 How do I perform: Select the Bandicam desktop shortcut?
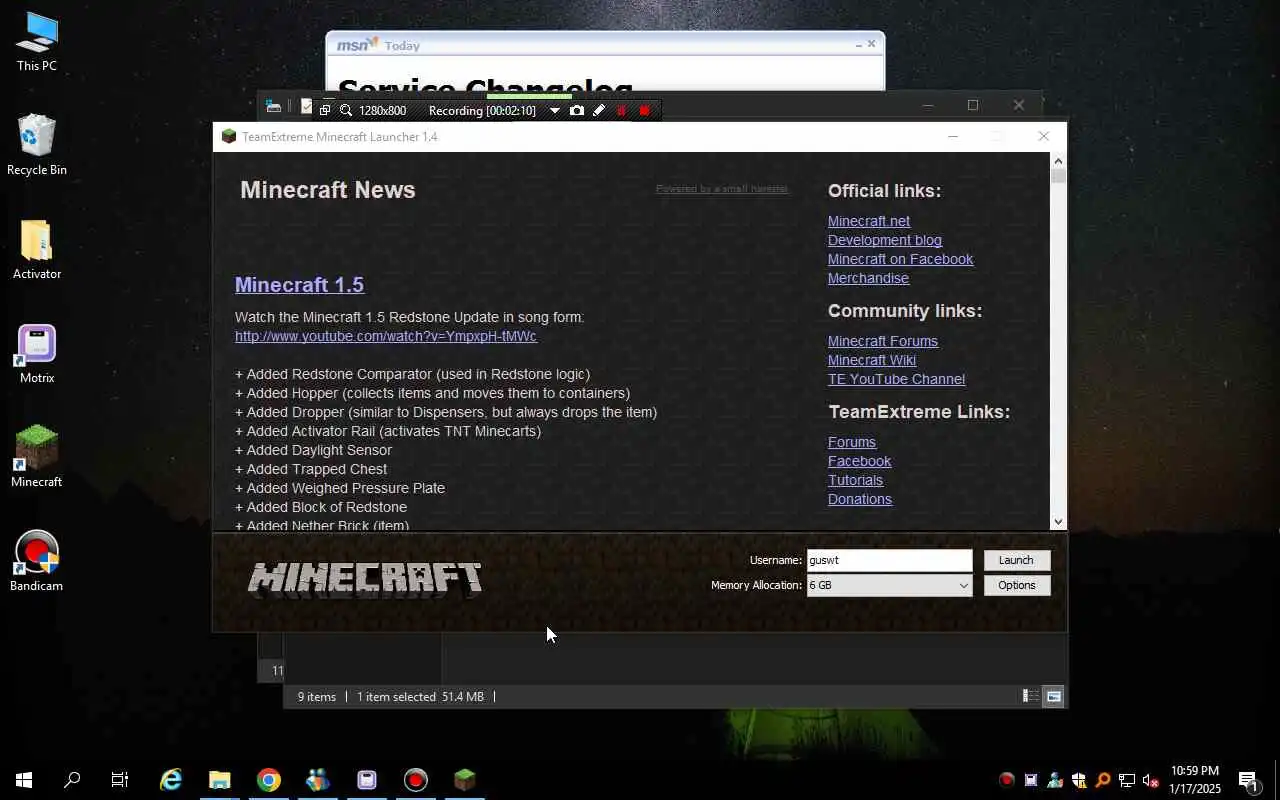37,562
